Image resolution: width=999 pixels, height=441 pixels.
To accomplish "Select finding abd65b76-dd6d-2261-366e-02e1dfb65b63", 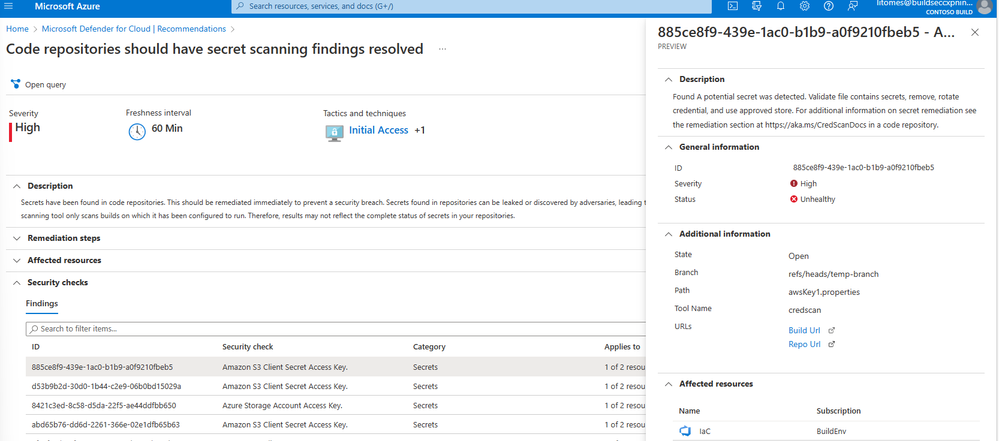I will pyautogui.click(x=334, y=424).
